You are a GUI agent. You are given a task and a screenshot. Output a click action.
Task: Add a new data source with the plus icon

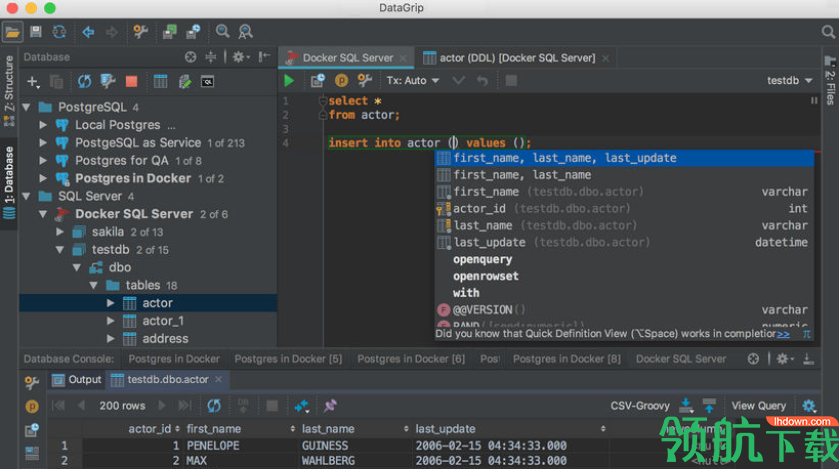coord(33,82)
